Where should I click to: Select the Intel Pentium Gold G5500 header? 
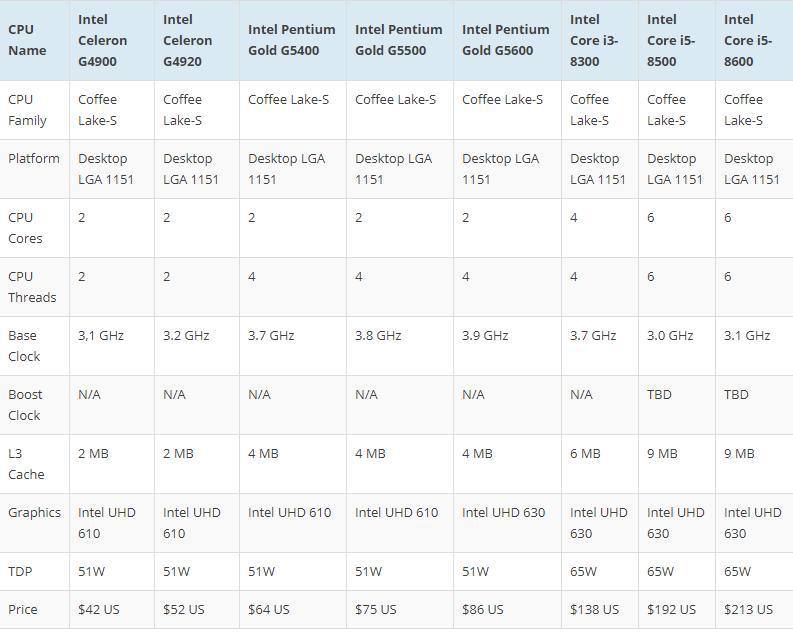(x=398, y=40)
